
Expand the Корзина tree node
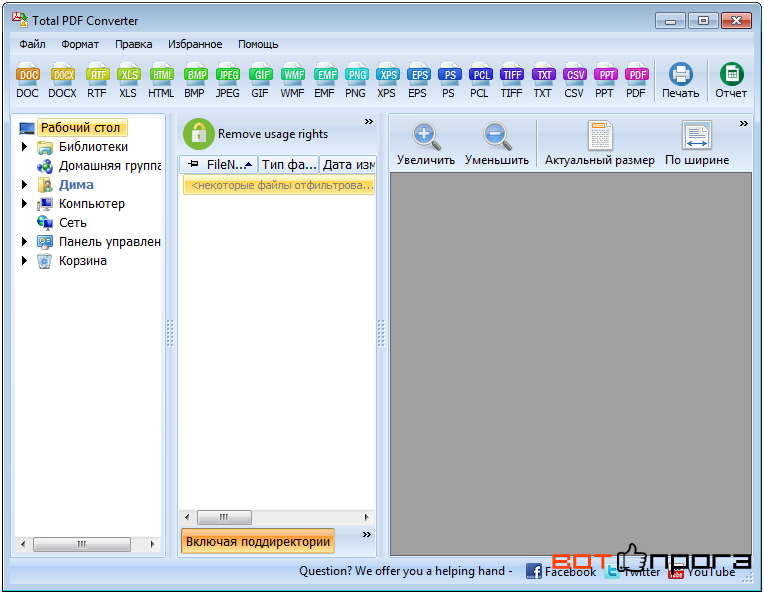tap(24, 261)
